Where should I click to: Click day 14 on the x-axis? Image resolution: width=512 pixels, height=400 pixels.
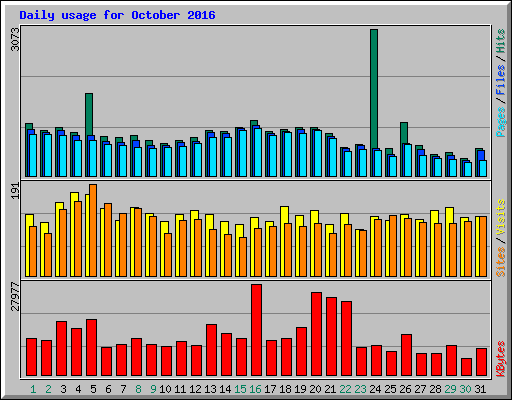(x=225, y=389)
